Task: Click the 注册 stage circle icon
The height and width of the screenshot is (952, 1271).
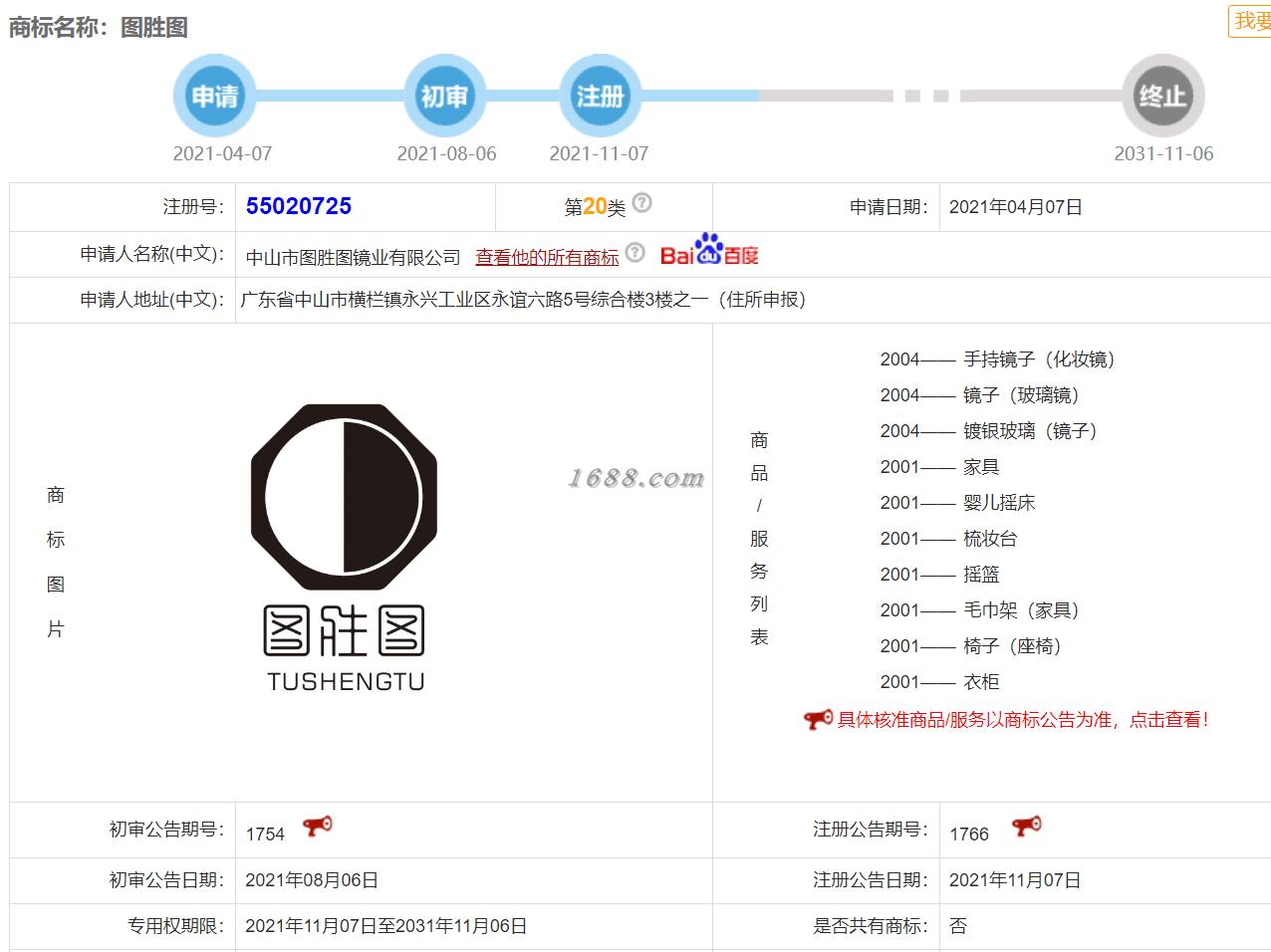Action: [x=600, y=97]
